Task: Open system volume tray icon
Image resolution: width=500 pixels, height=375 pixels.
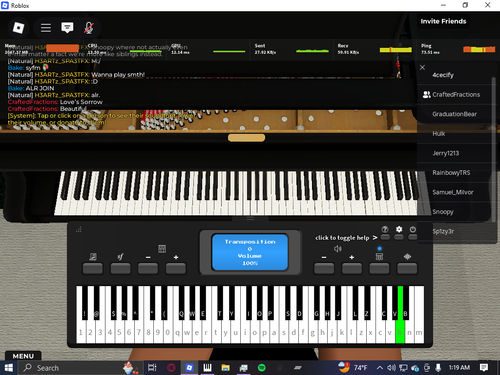Action: click(391, 368)
